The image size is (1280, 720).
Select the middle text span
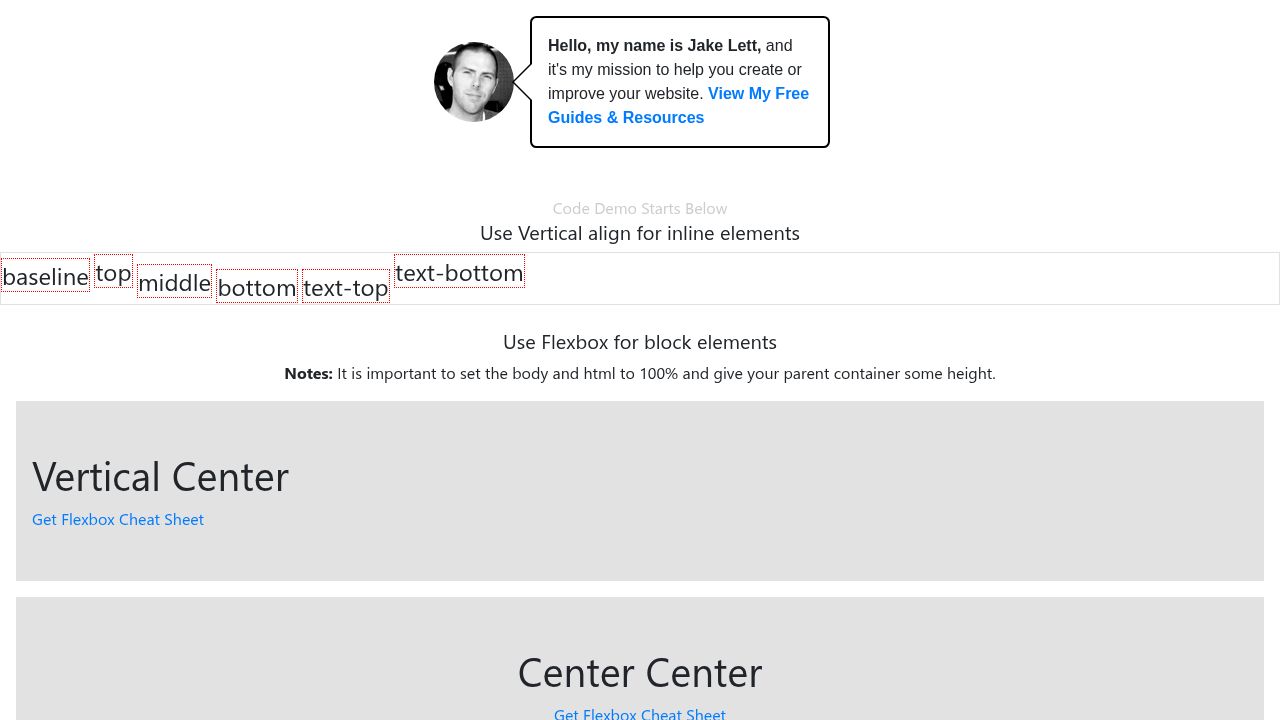[174, 282]
